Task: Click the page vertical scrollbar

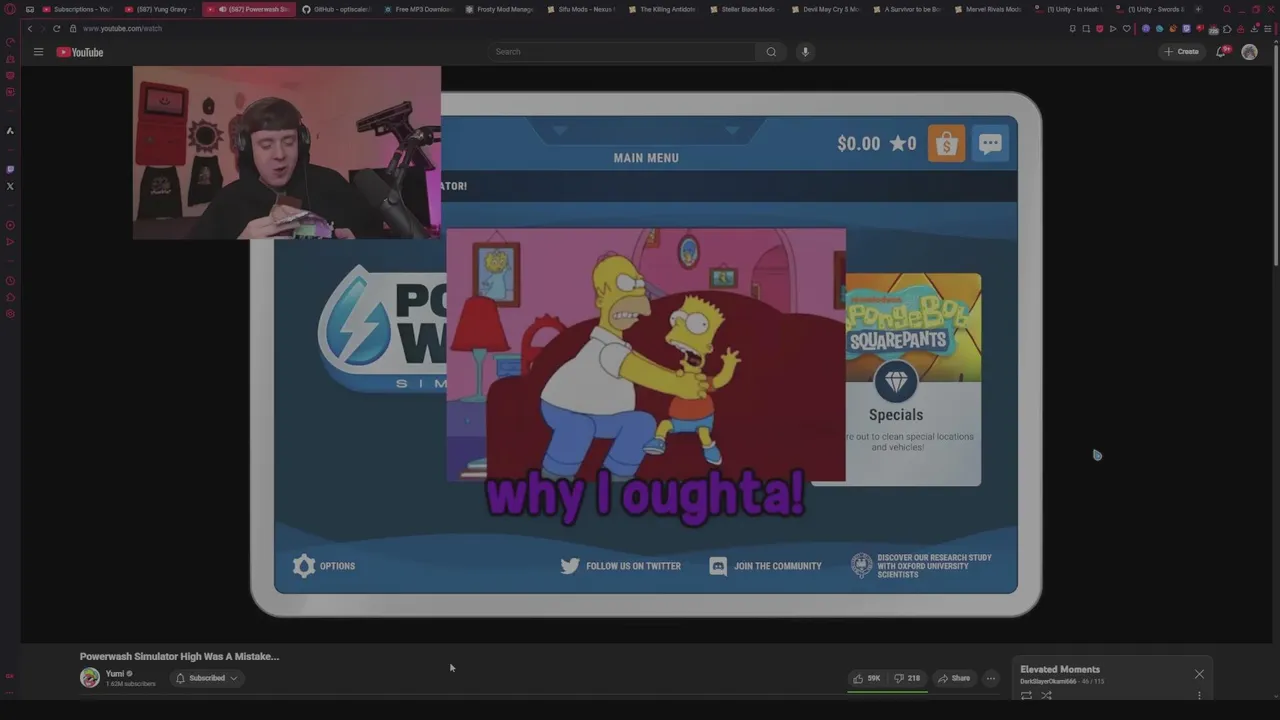Action: click(x=1276, y=160)
